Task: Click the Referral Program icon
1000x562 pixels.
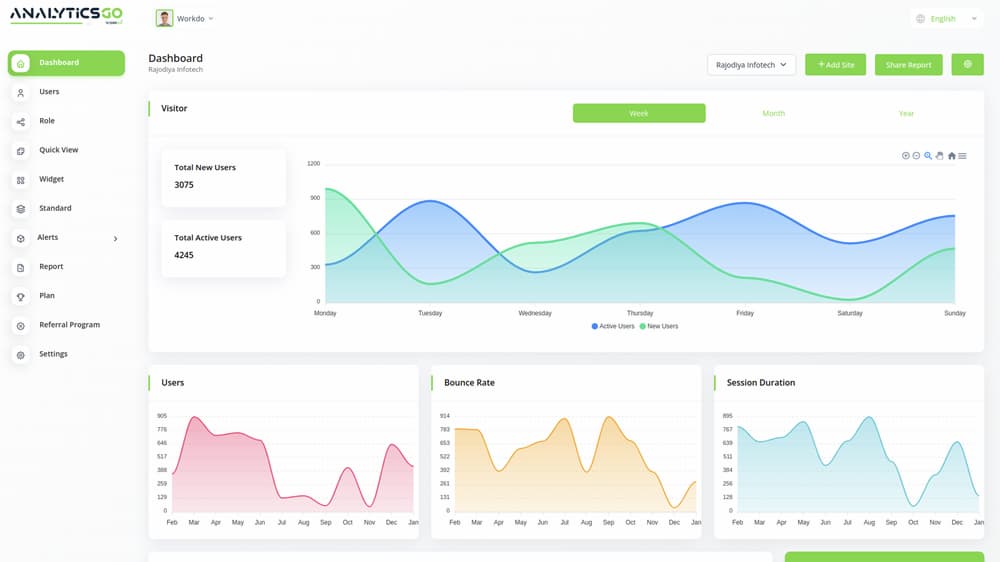Action: click(20, 326)
